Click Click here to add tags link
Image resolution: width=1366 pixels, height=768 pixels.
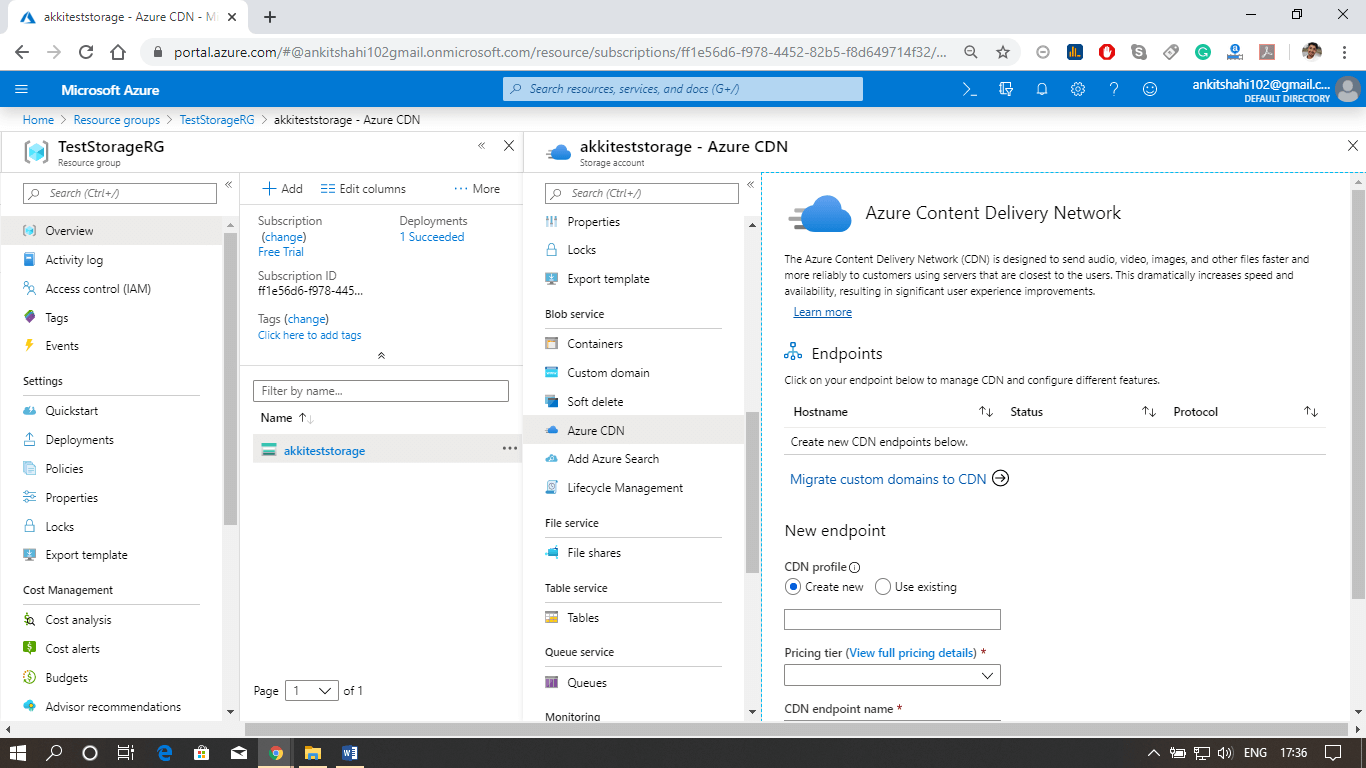(x=310, y=335)
